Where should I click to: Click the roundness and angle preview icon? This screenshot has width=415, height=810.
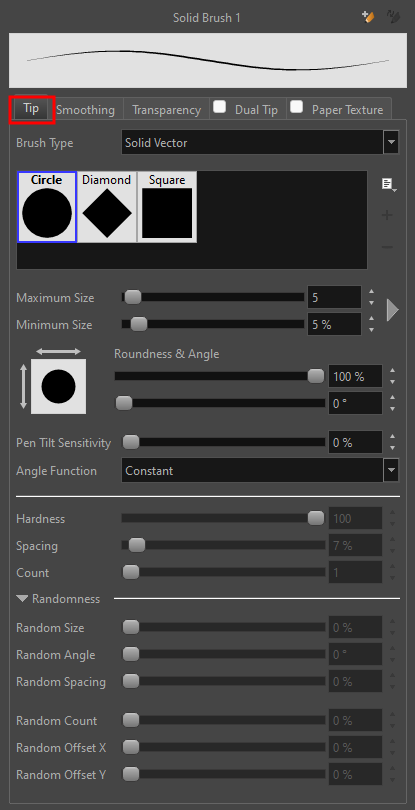tap(58, 386)
